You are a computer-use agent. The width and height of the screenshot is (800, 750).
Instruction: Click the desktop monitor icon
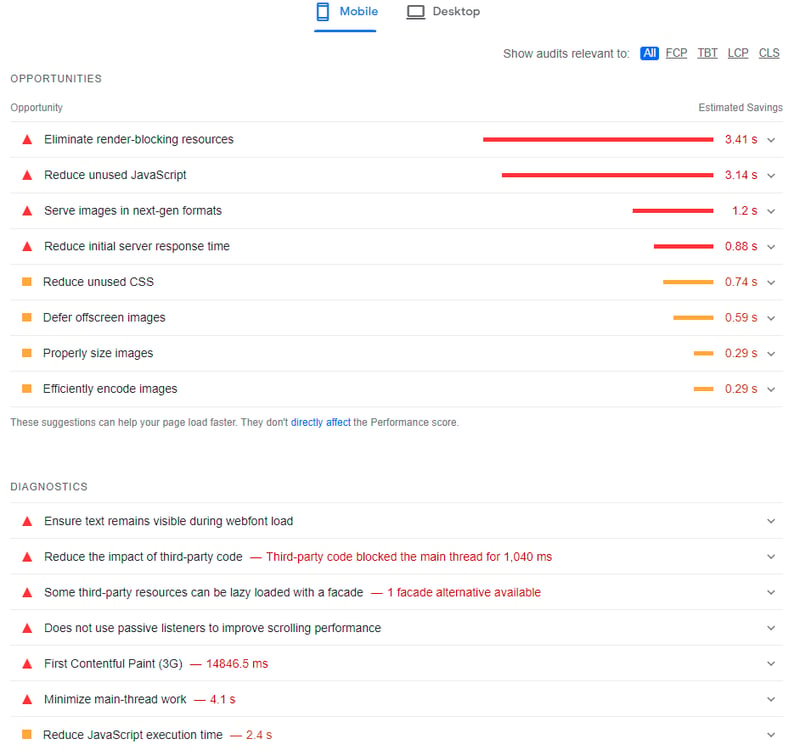[x=415, y=12]
